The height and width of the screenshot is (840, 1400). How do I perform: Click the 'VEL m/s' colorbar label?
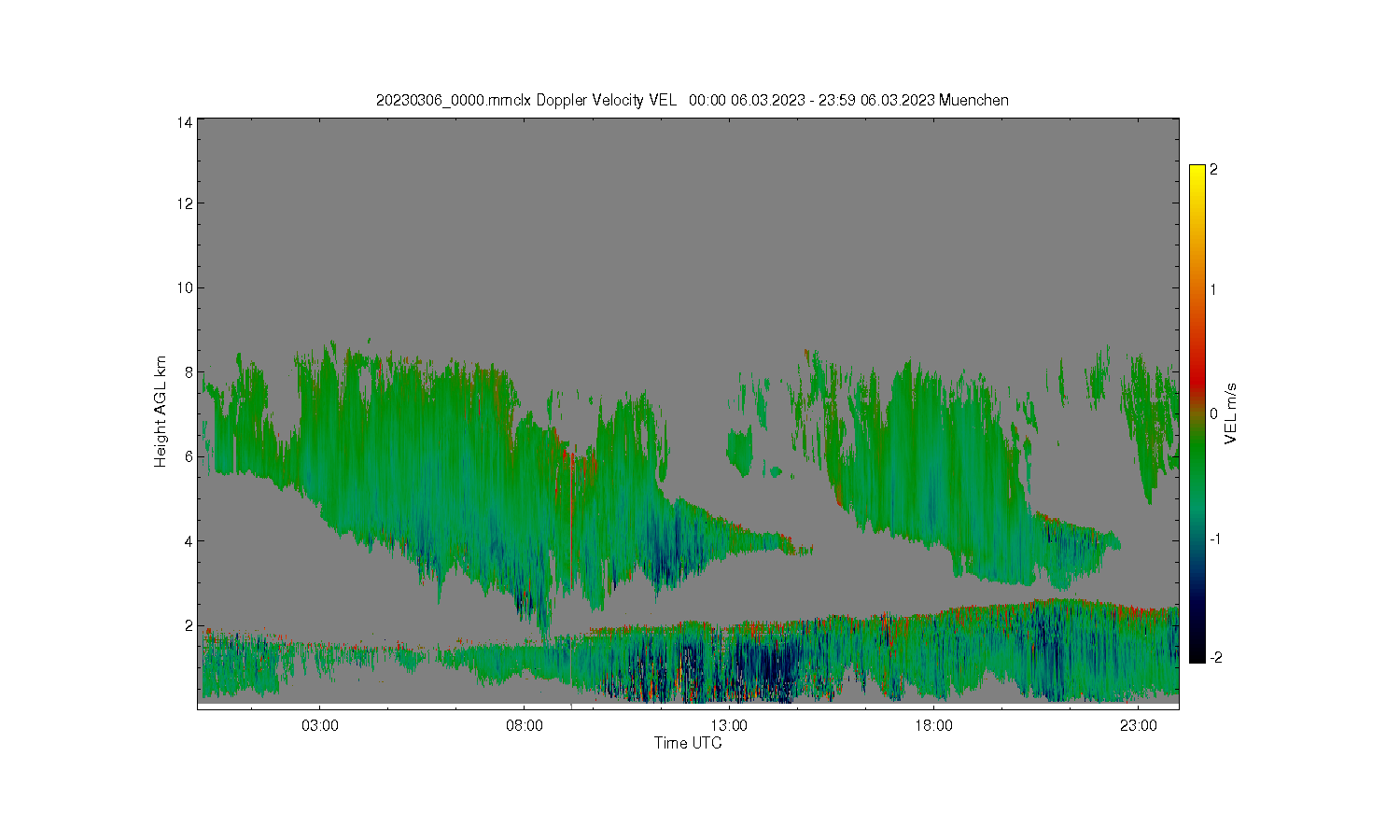[1231, 413]
